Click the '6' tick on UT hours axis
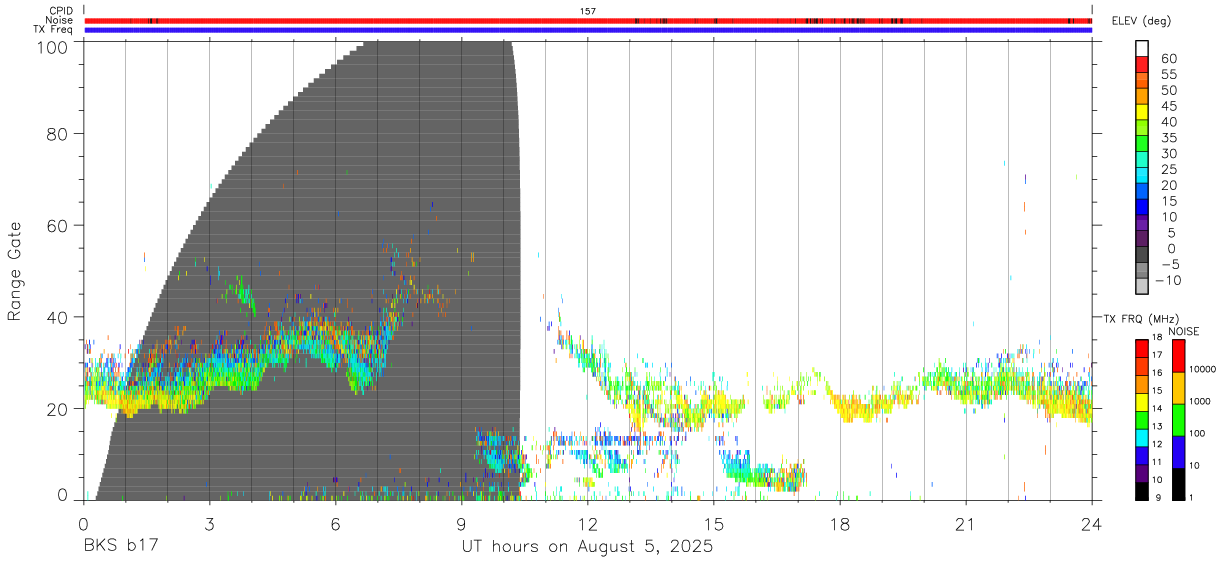1228x567 pixels. [x=335, y=524]
